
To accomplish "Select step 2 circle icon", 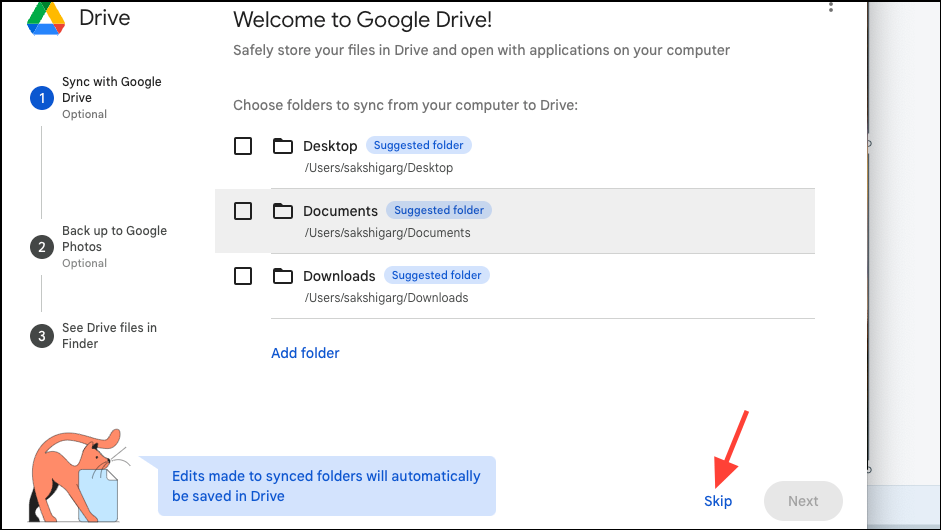I will (x=42, y=247).
